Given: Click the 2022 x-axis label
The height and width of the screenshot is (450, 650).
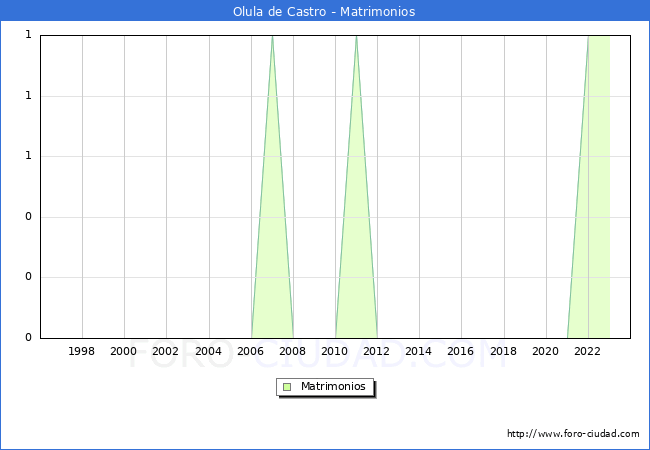Looking at the screenshot, I should [588, 352].
